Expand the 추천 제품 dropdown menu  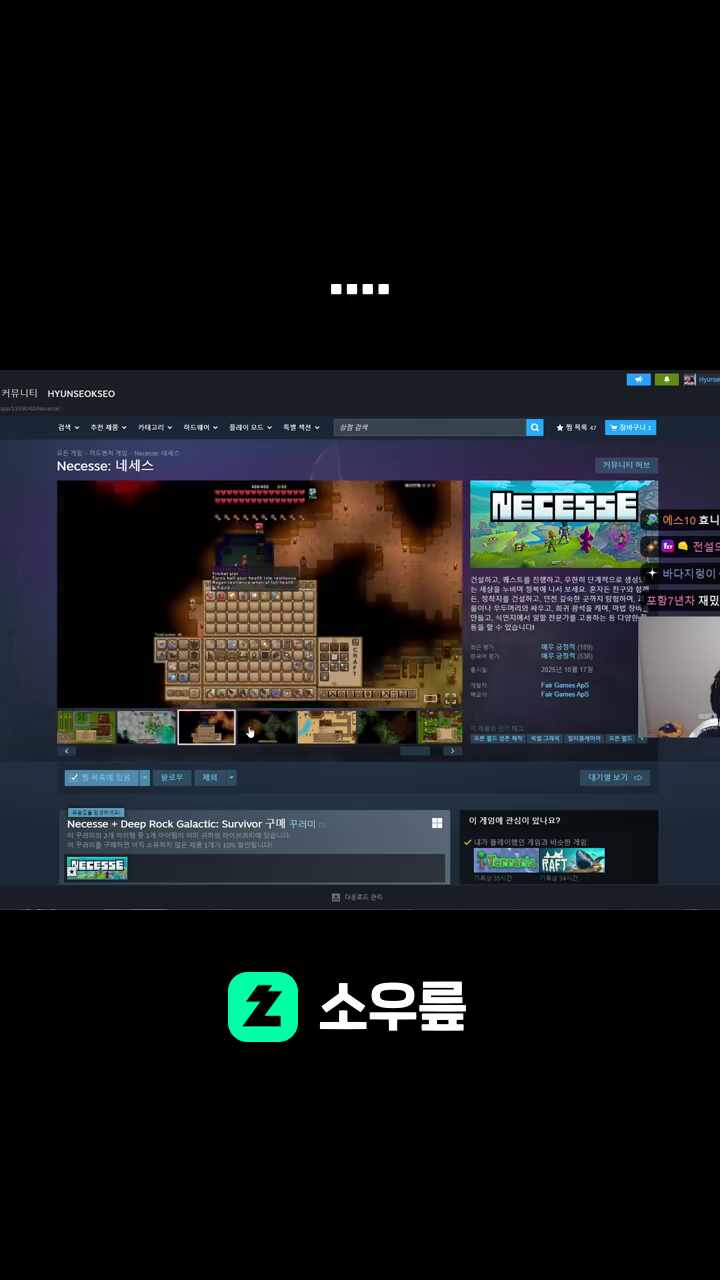tap(109, 427)
